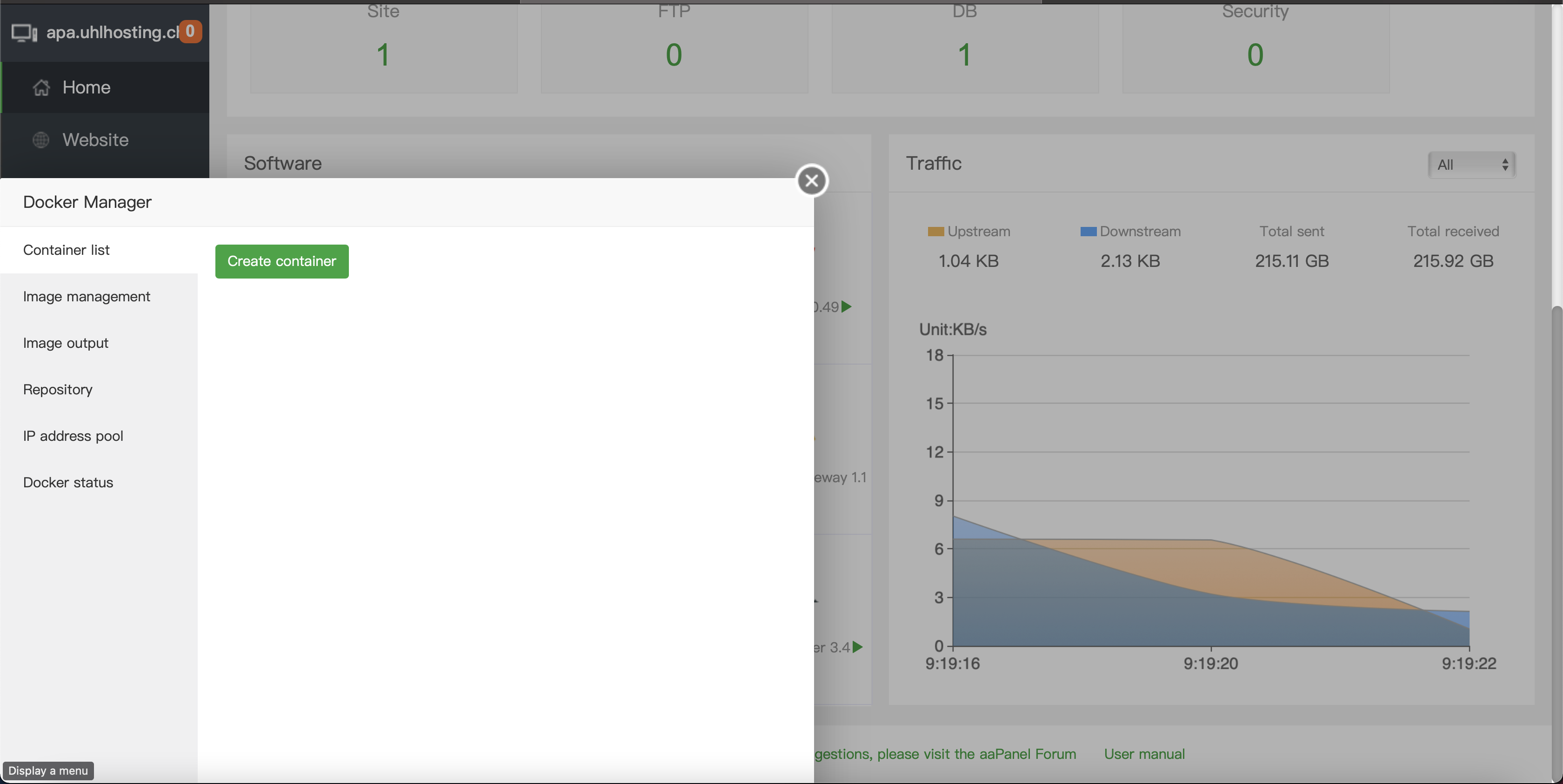This screenshot has width=1563, height=784.
Task: Open the User manual link
Action: point(1144,754)
